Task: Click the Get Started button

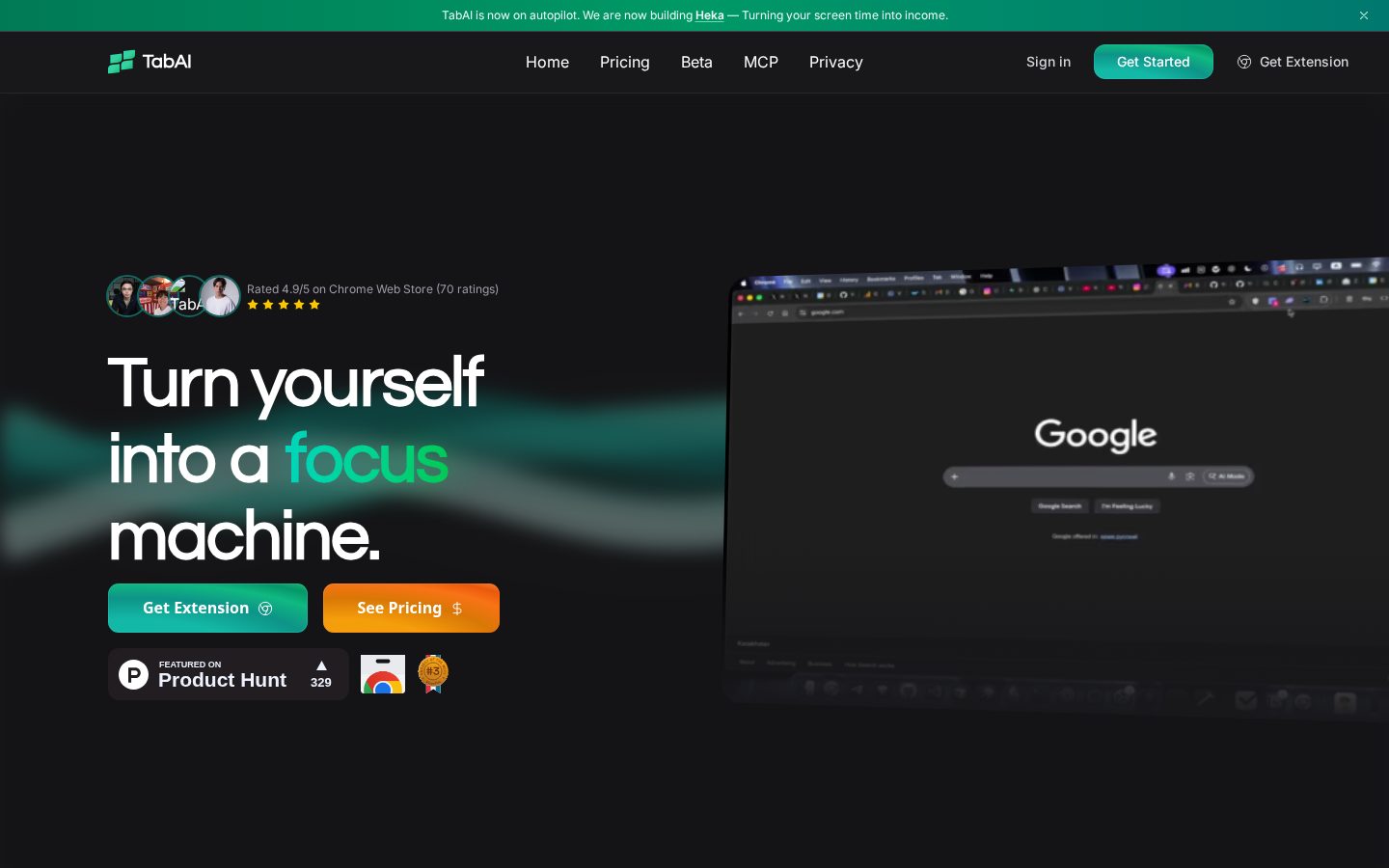Action: (x=1154, y=62)
